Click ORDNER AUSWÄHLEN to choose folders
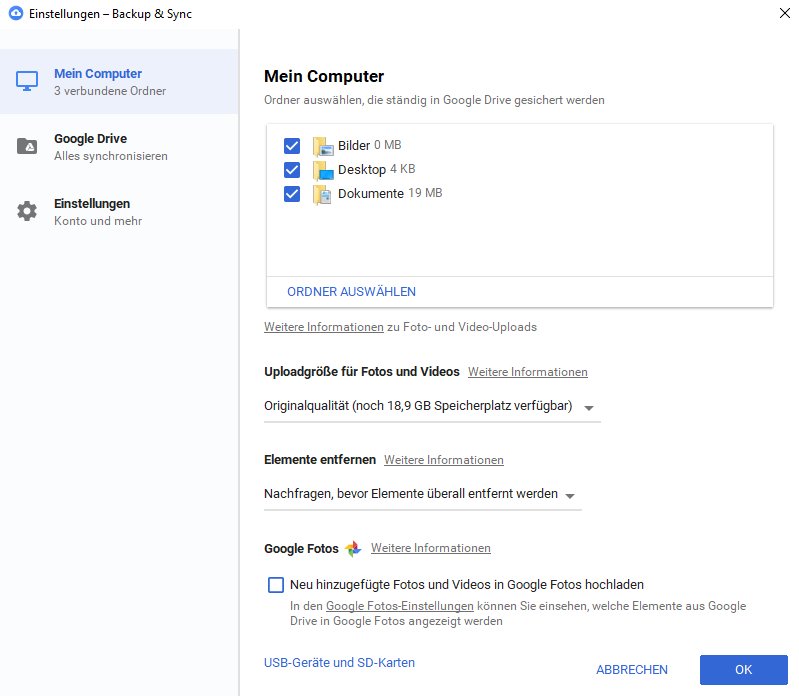 pos(351,292)
